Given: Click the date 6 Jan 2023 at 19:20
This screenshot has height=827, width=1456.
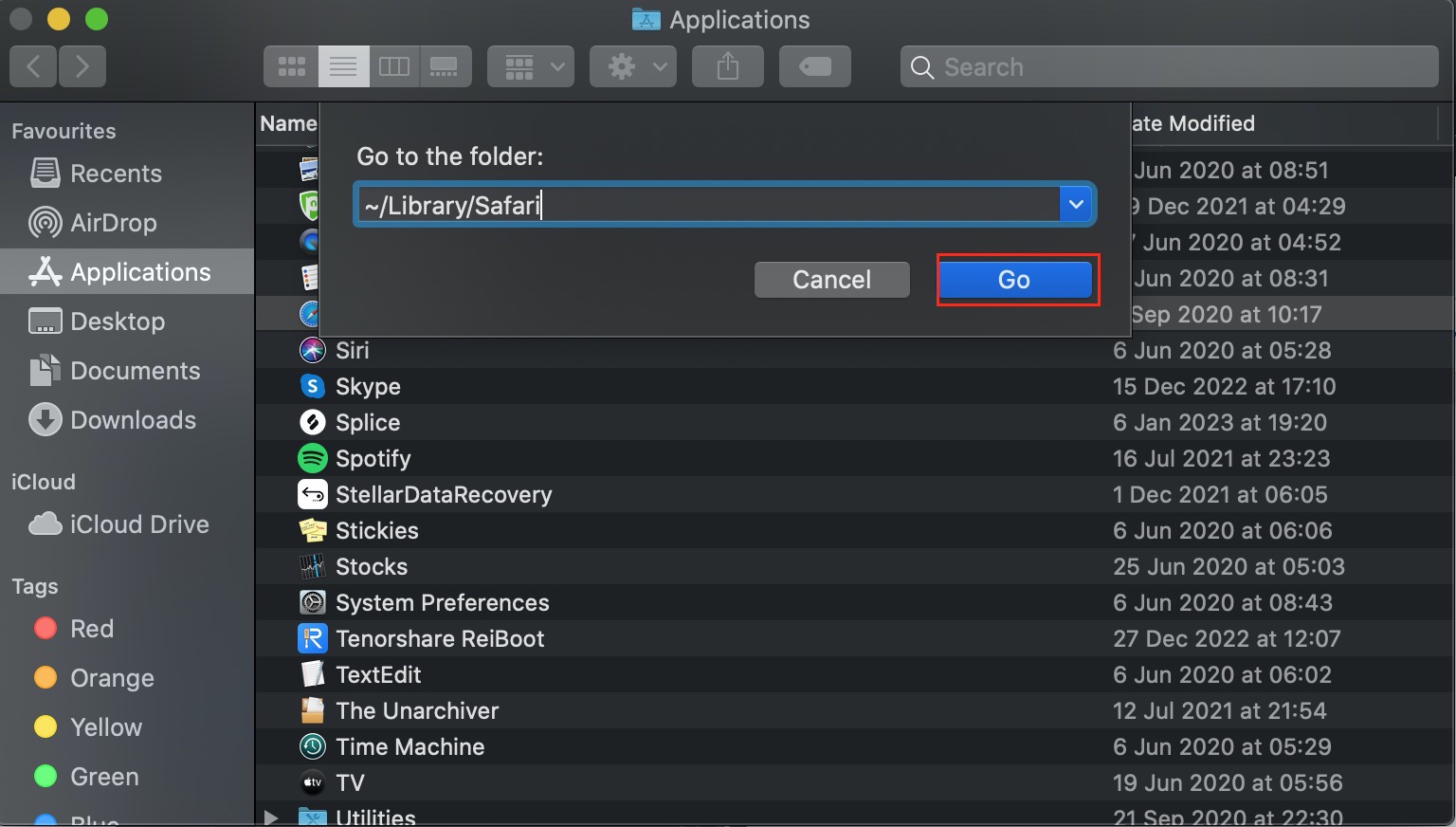Looking at the screenshot, I should (1219, 422).
